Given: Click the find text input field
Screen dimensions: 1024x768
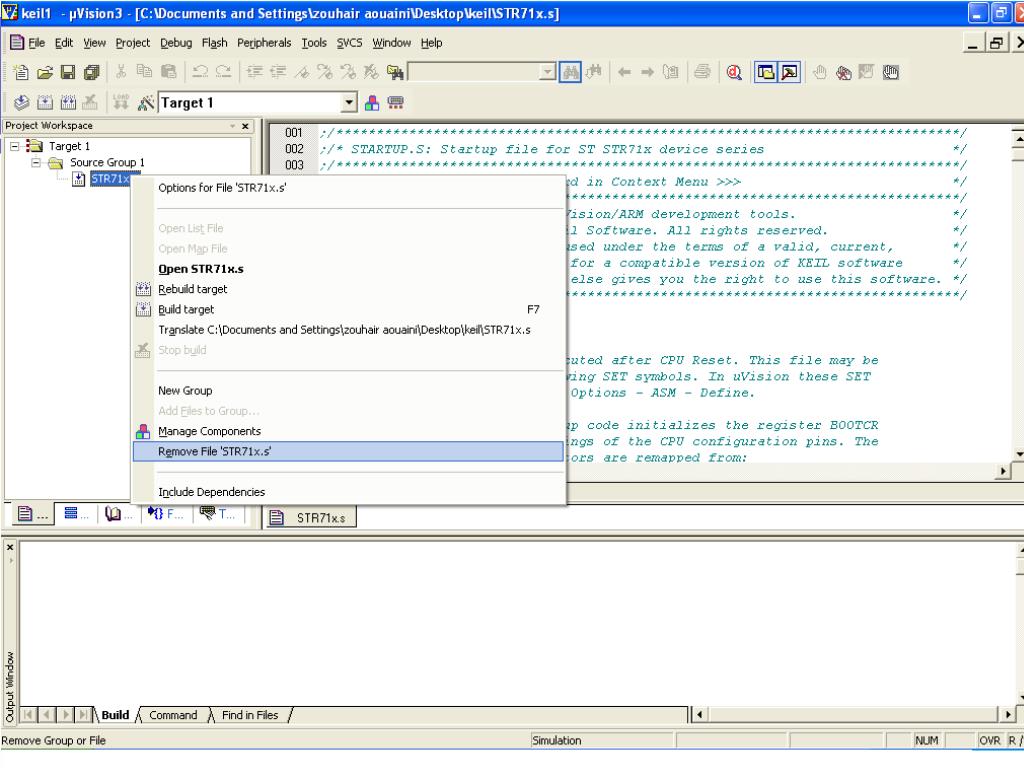Looking at the screenshot, I should click(475, 72).
